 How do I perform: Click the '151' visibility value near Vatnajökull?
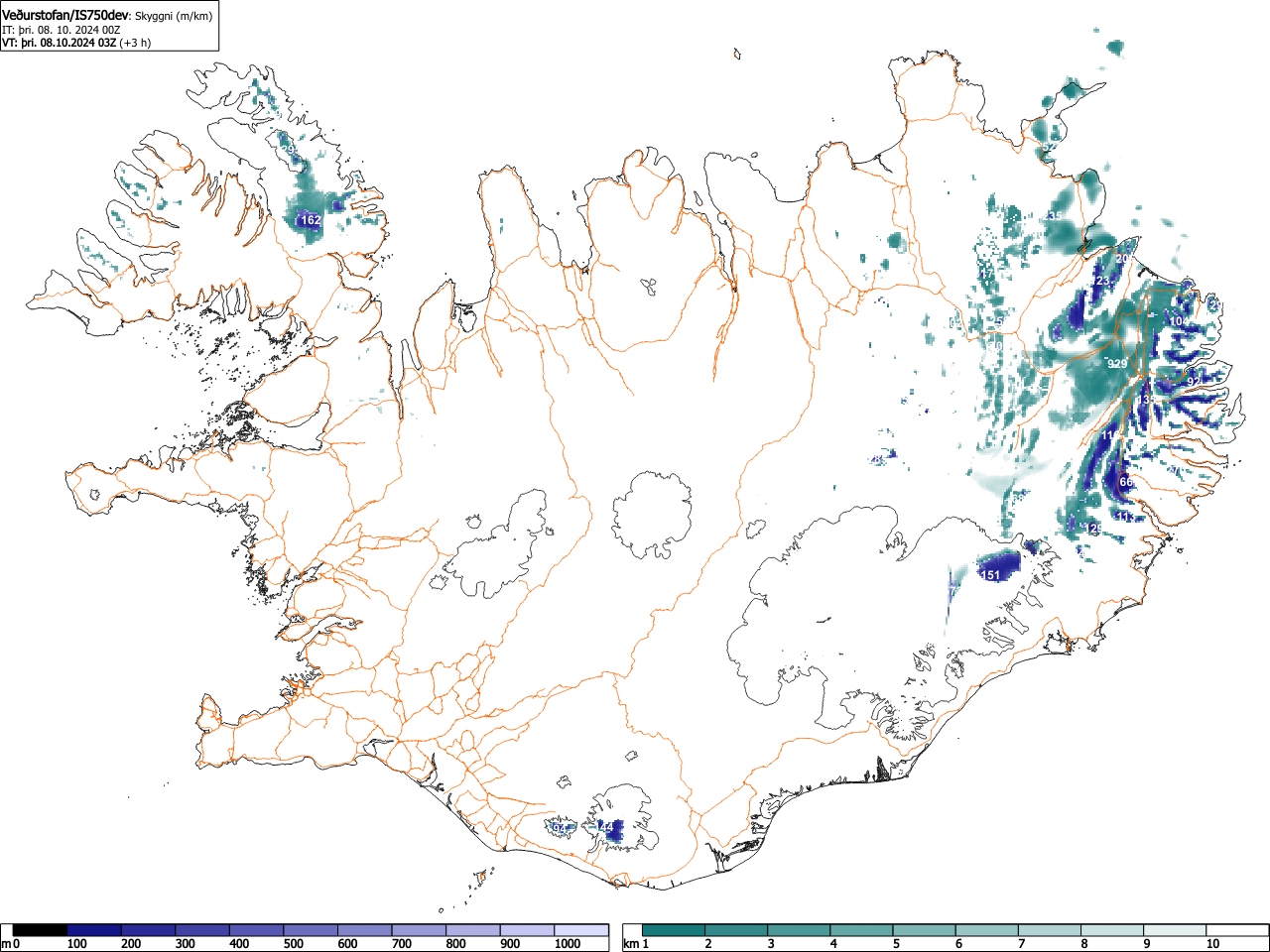[x=990, y=575]
